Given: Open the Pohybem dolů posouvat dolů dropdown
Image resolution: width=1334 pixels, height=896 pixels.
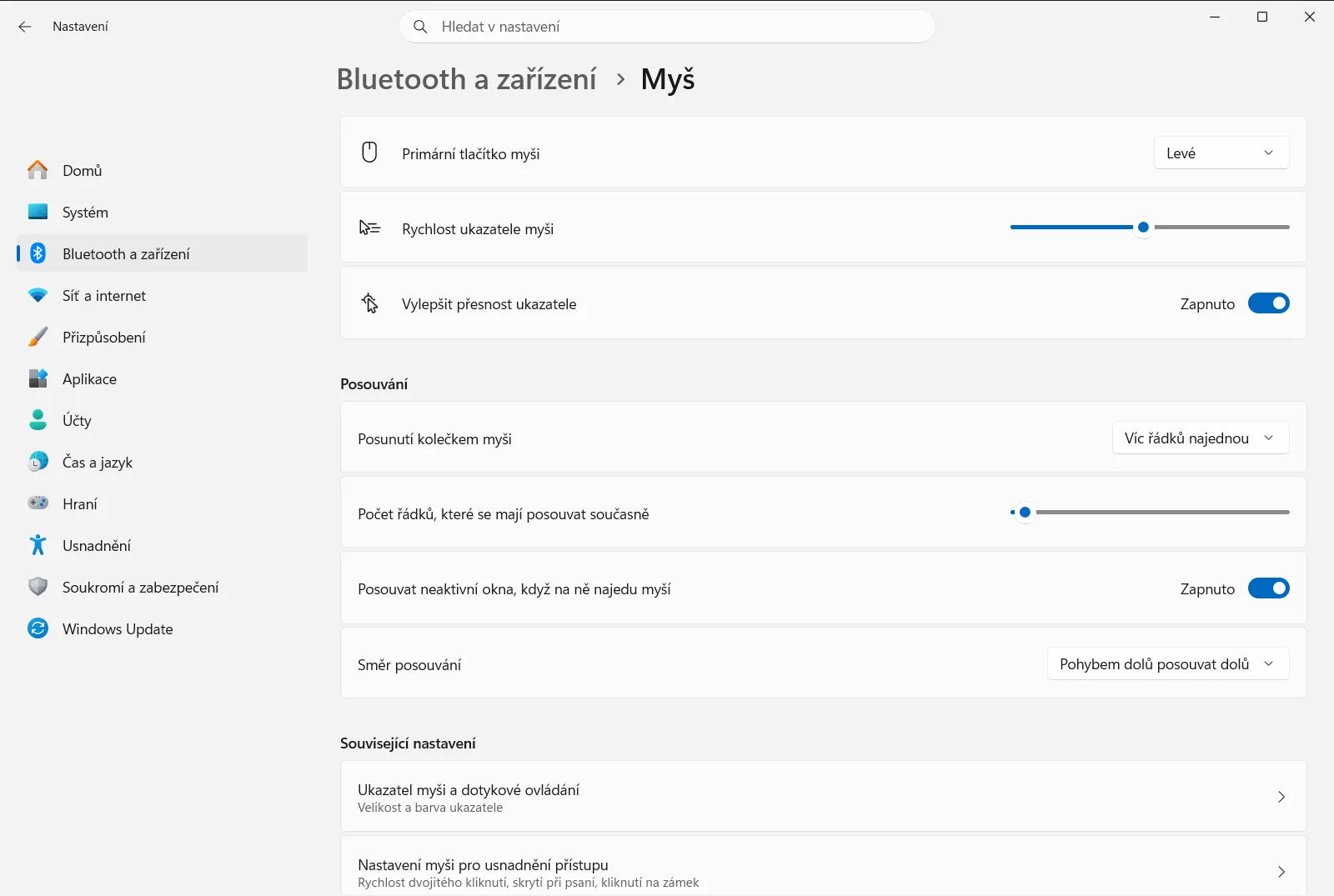Looking at the screenshot, I should tap(1168, 663).
